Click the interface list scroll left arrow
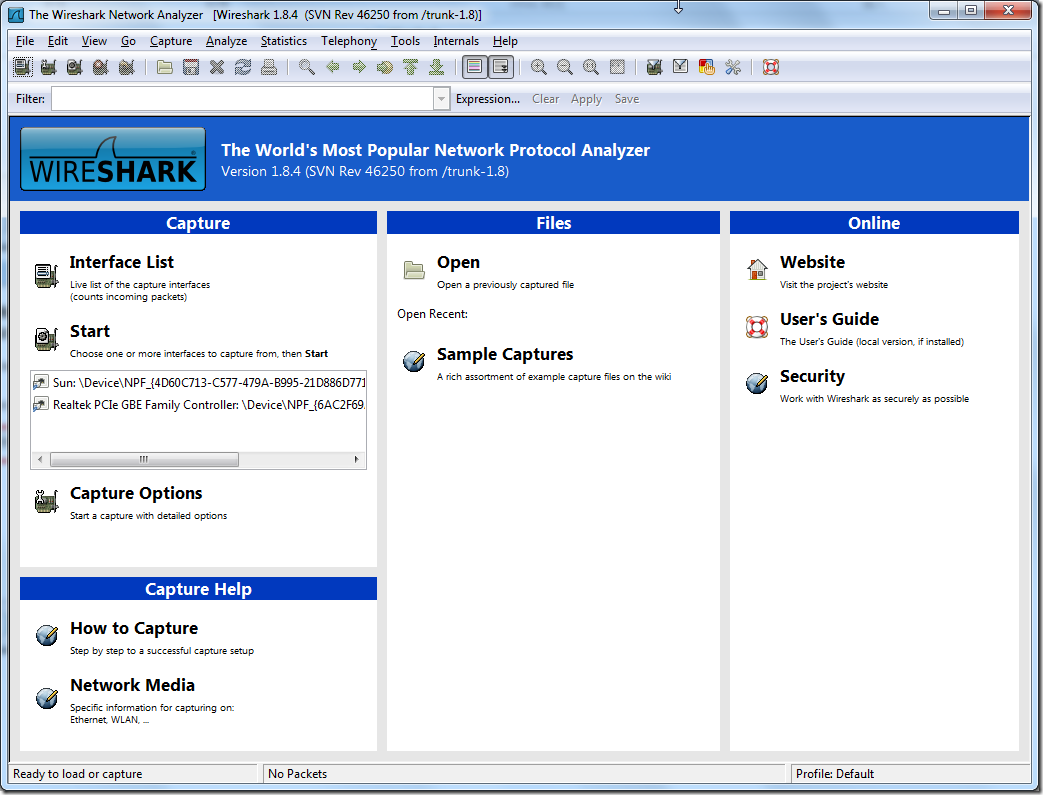The image size is (1043, 795). point(40,460)
